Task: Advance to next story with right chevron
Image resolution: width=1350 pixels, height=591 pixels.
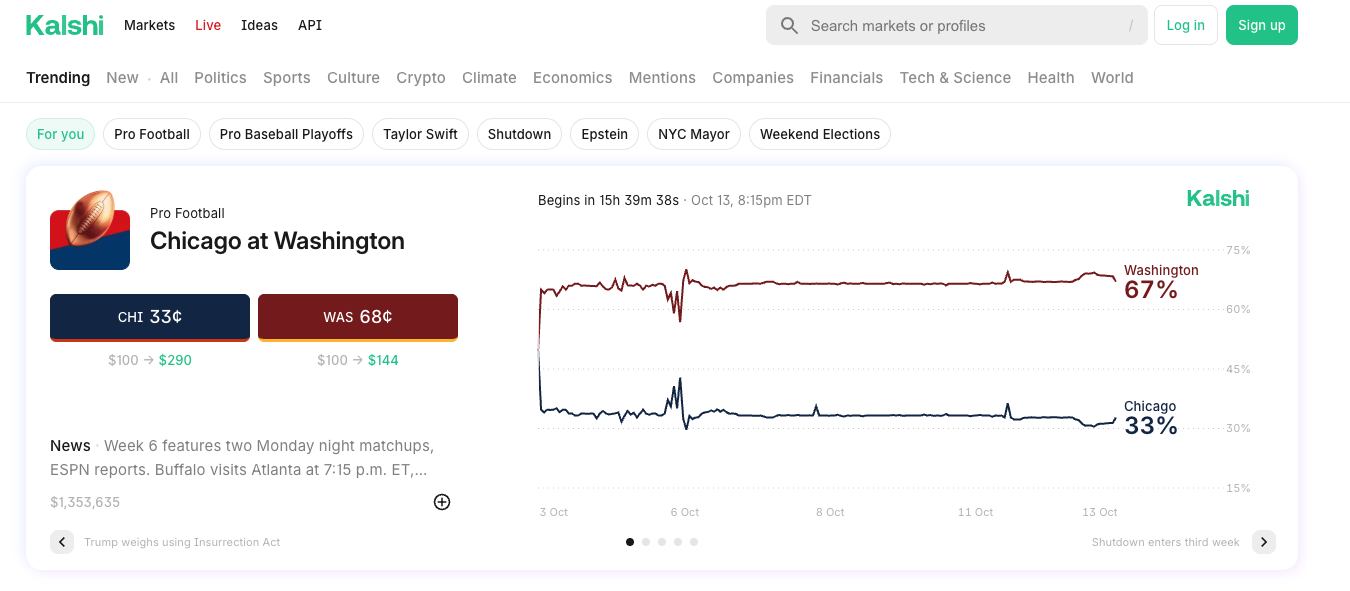Action: (1264, 542)
